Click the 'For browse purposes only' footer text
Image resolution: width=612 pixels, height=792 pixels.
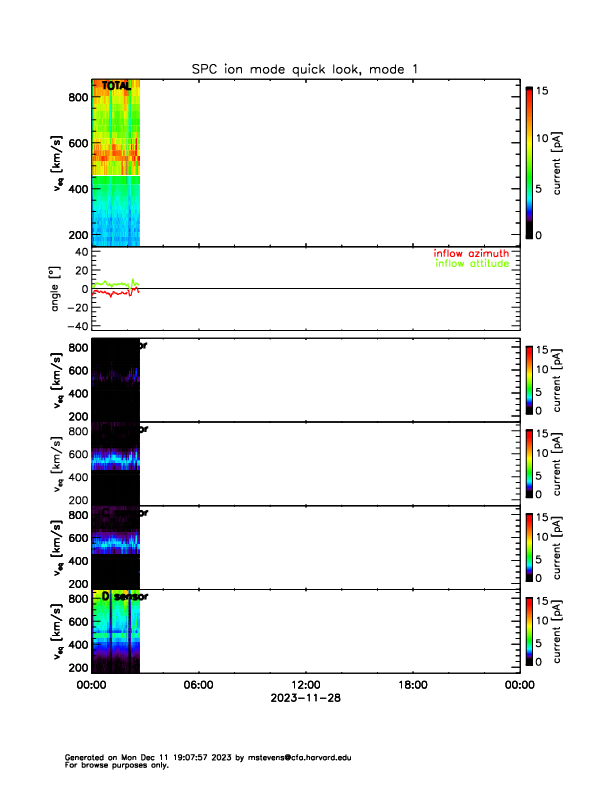(x=112, y=765)
